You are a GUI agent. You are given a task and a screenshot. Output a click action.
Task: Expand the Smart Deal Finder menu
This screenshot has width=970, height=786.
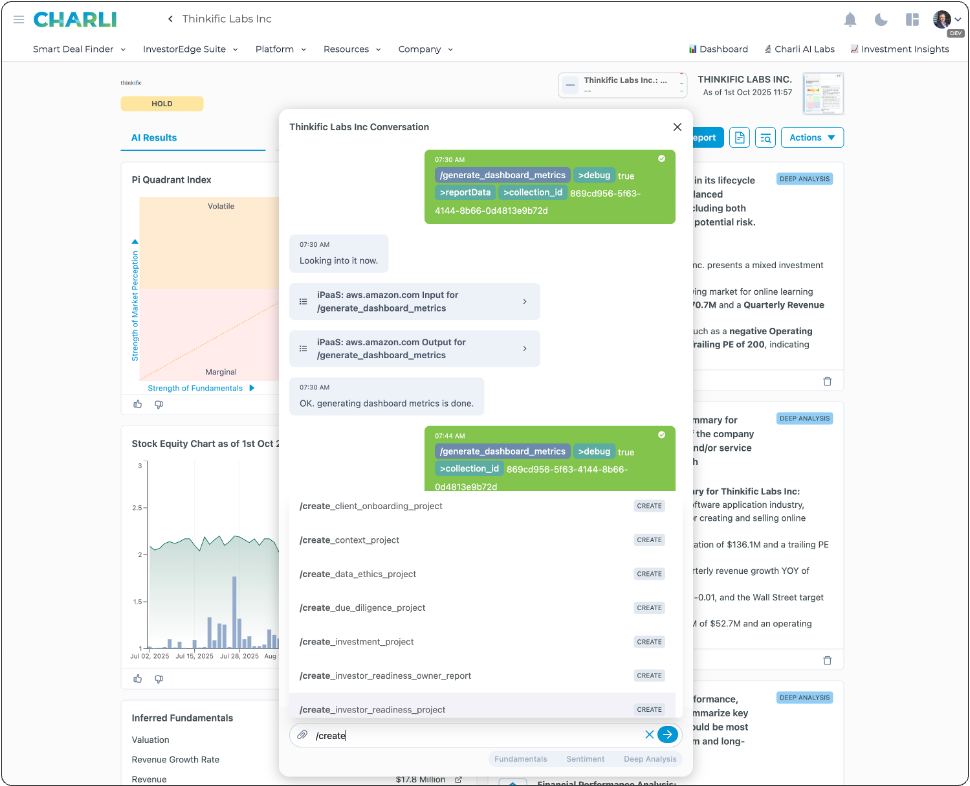79,49
